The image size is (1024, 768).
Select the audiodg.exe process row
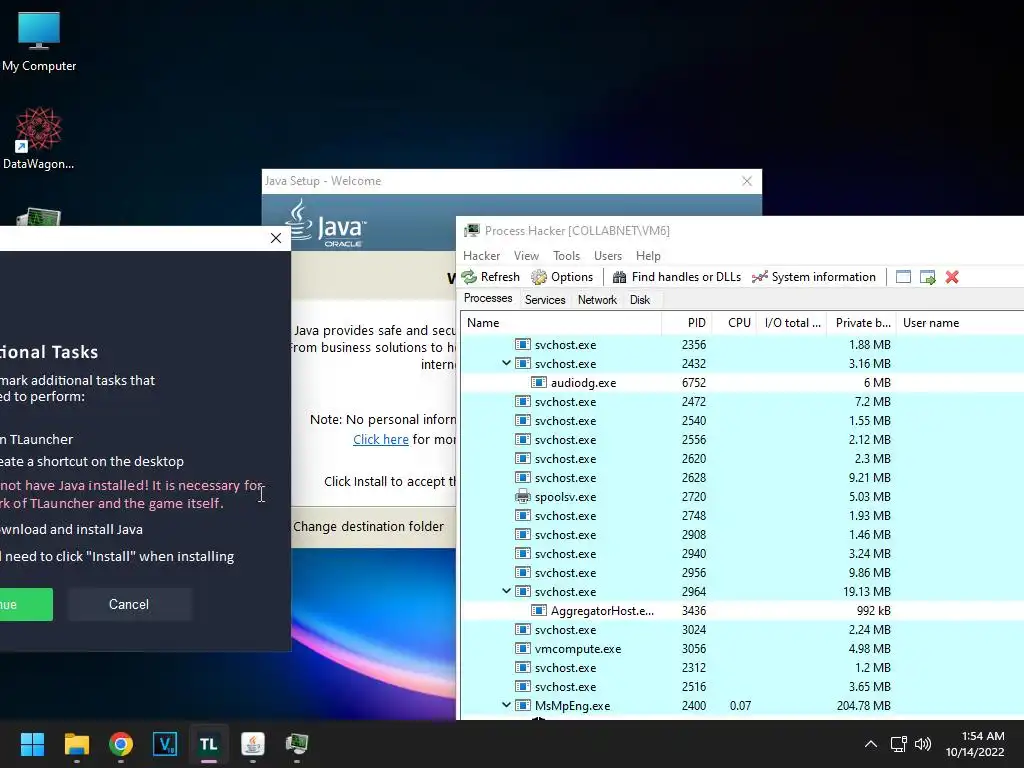click(x=742, y=383)
